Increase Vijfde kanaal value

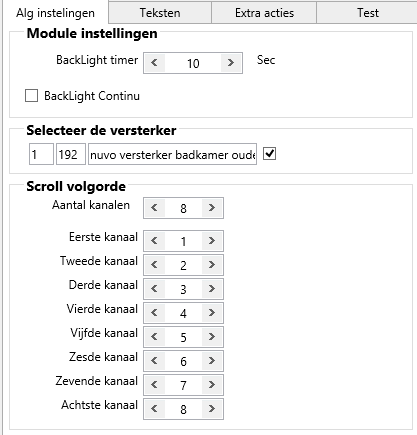pyautogui.click(x=212, y=337)
